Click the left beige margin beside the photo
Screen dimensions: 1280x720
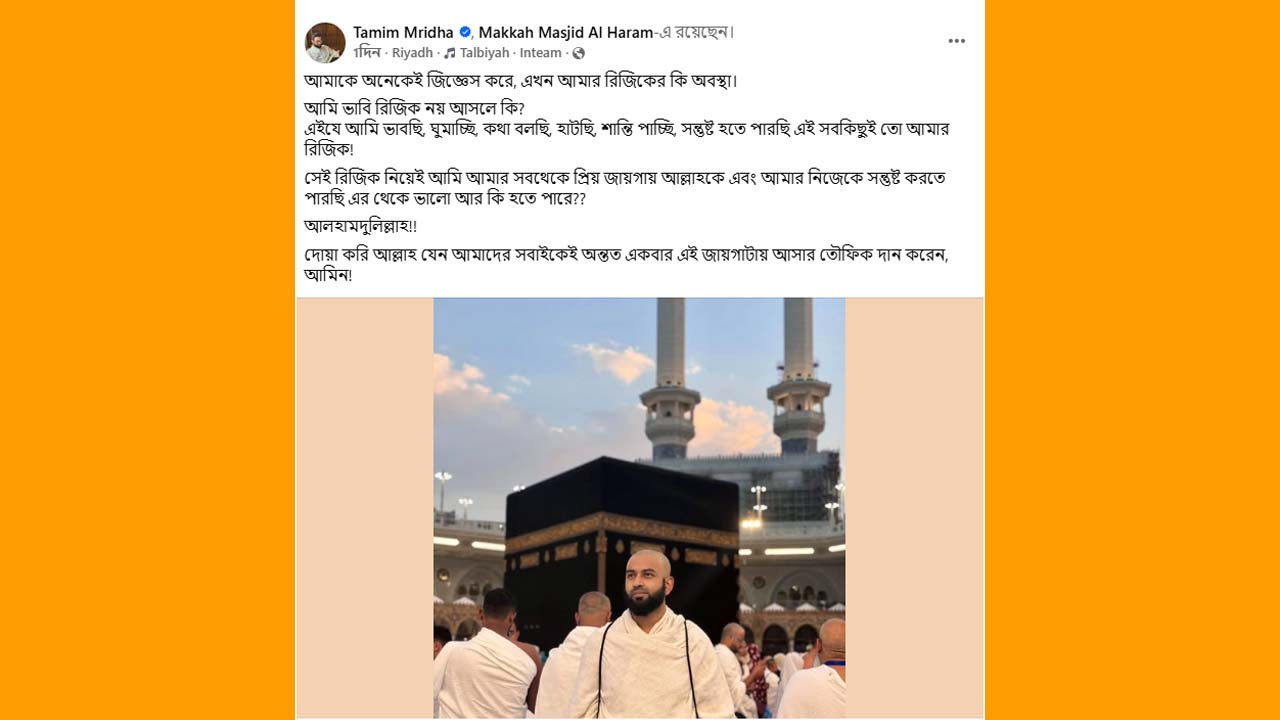click(365, 508)
